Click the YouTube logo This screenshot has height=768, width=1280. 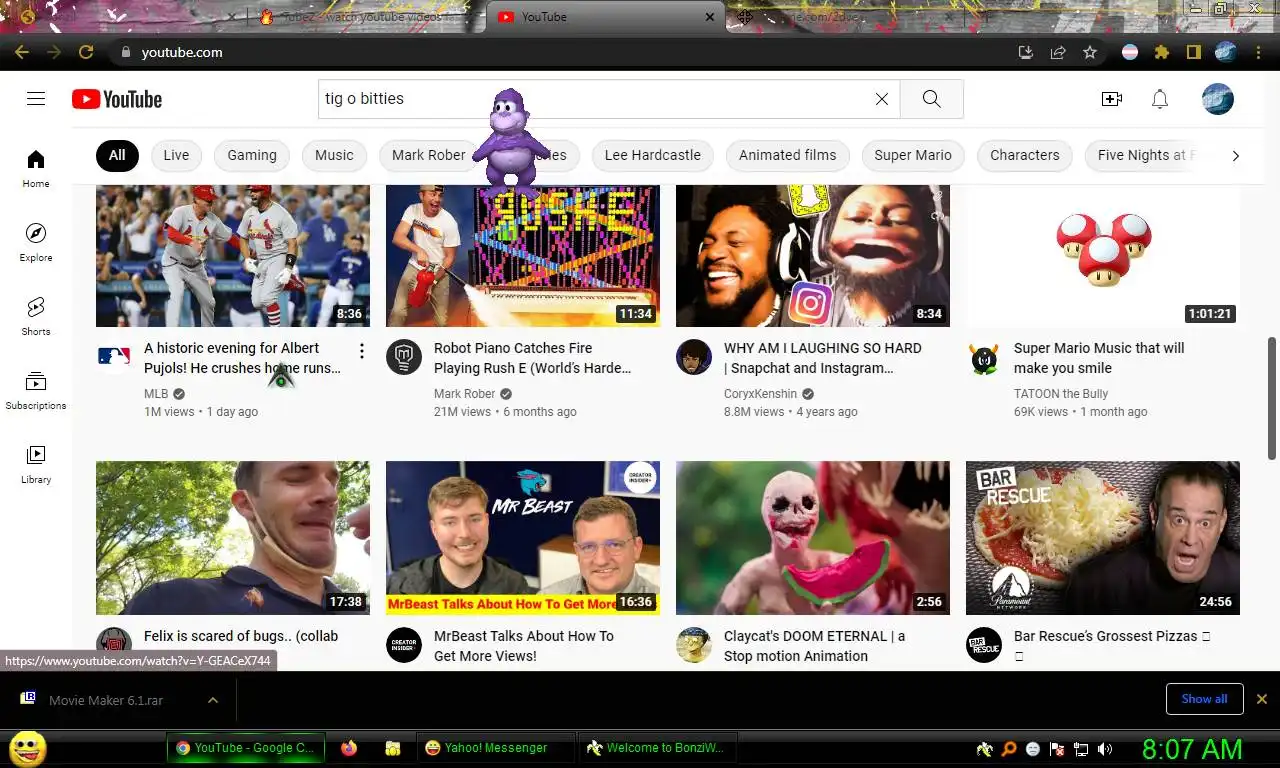(x=117, y=99)
